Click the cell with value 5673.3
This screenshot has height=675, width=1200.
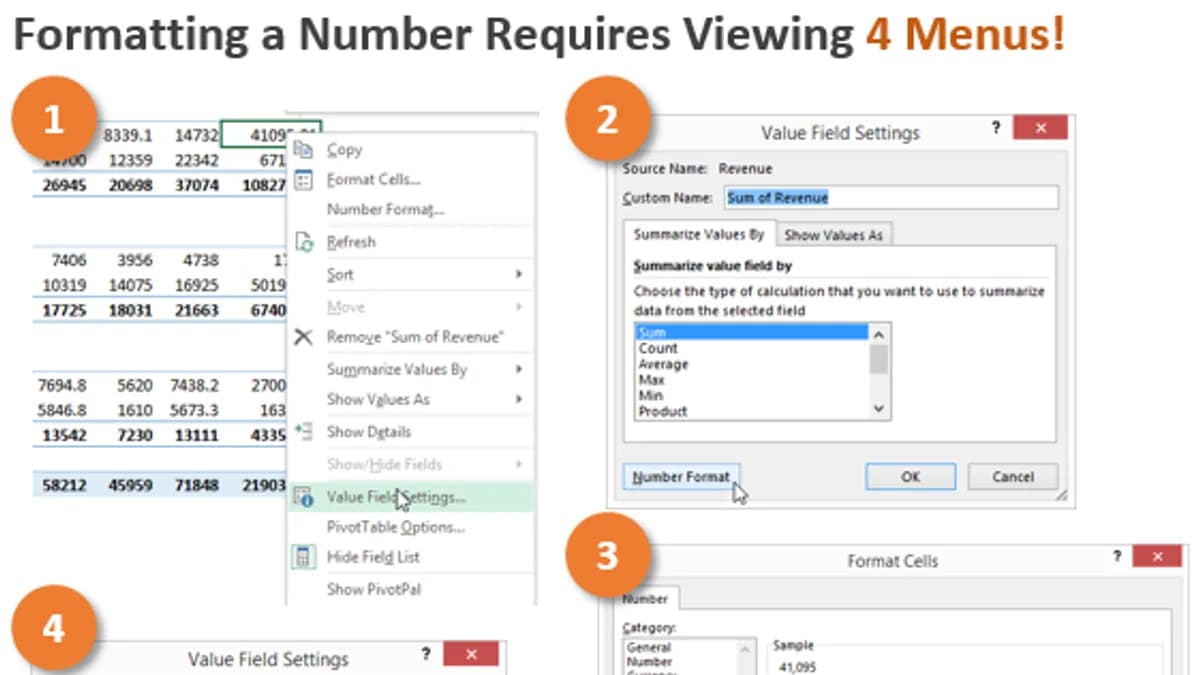(x=193, y=411)
